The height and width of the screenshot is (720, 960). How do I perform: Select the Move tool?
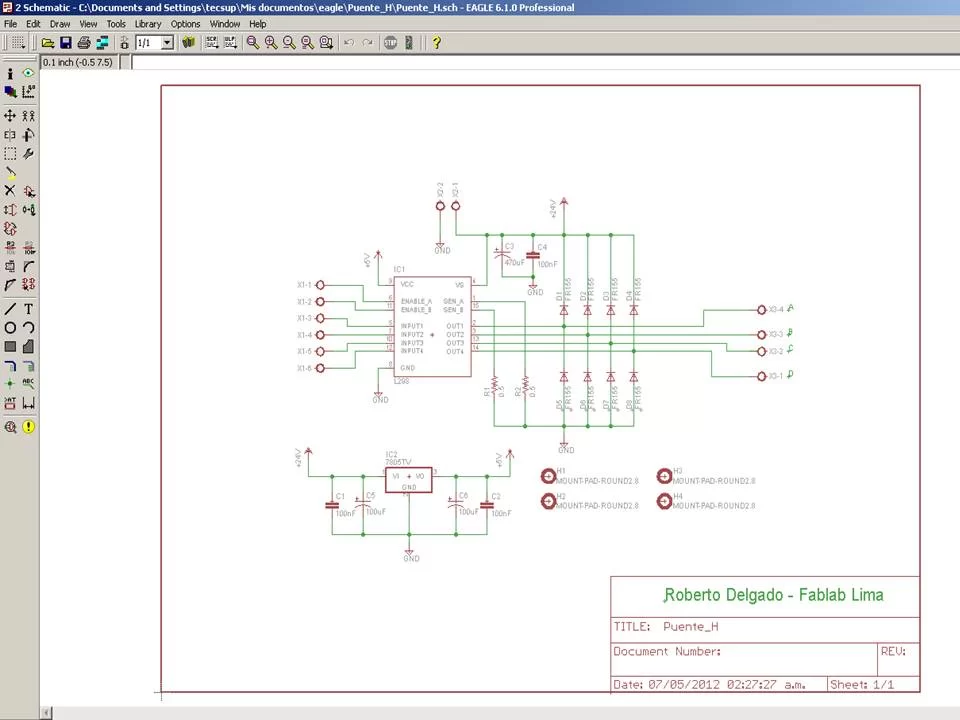(x=11, y=115)
